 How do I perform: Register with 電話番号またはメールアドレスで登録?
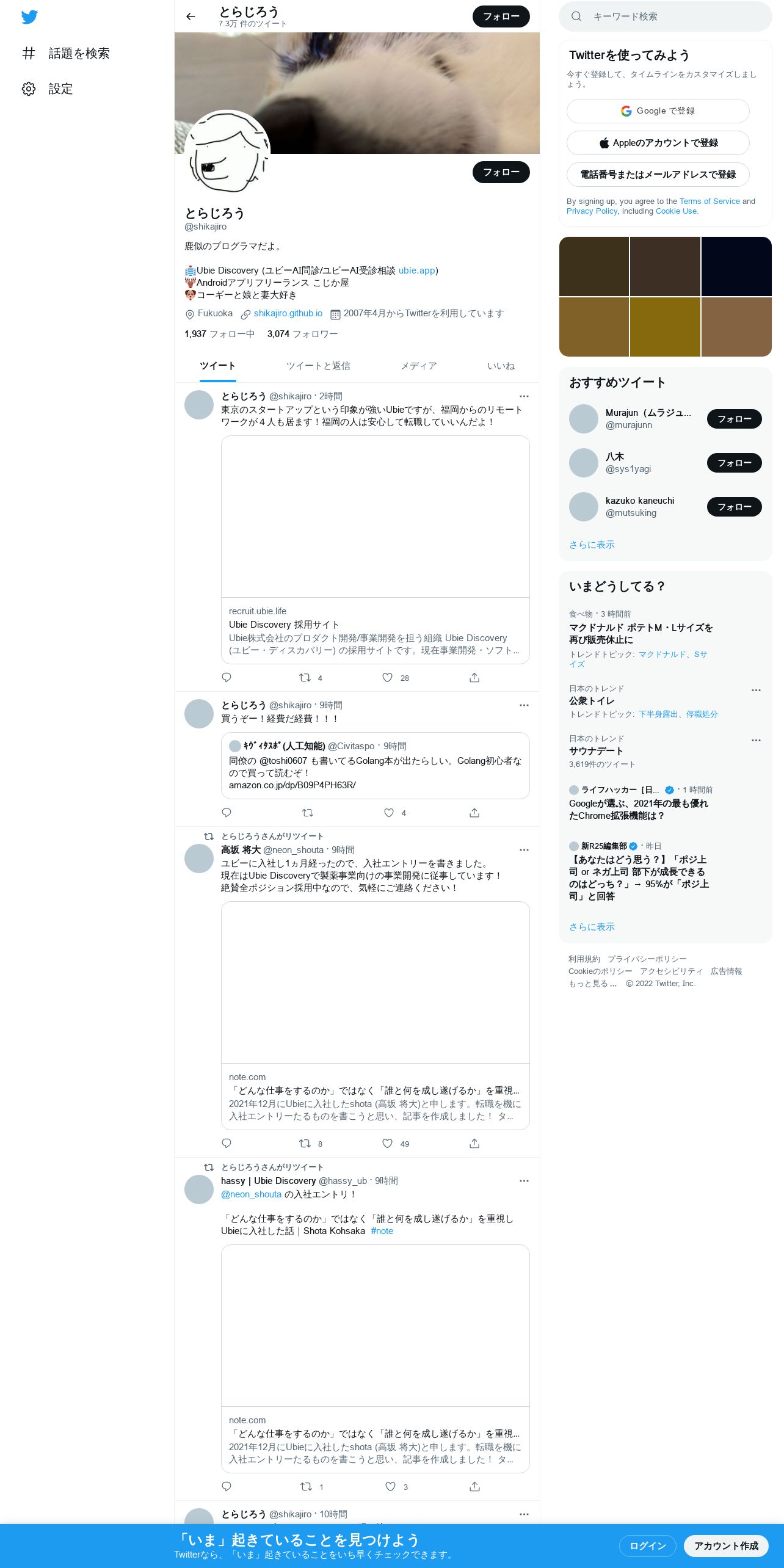pos(658,175)
